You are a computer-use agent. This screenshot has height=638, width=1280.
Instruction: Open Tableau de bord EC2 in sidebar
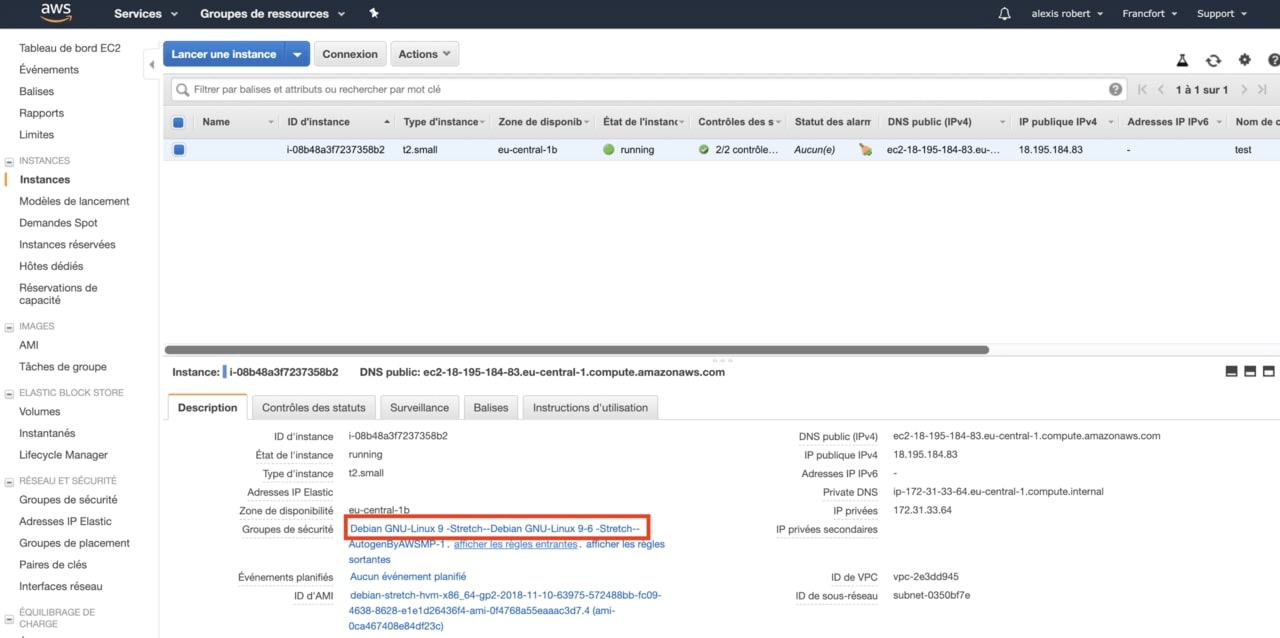pyautogui.click(x=70, y=48)
